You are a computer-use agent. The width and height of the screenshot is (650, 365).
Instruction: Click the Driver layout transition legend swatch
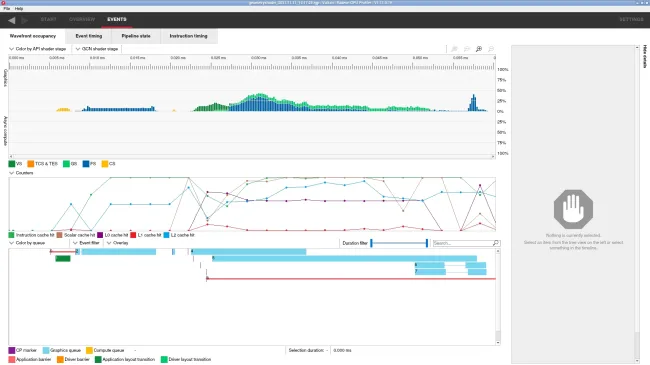(164, 360)
